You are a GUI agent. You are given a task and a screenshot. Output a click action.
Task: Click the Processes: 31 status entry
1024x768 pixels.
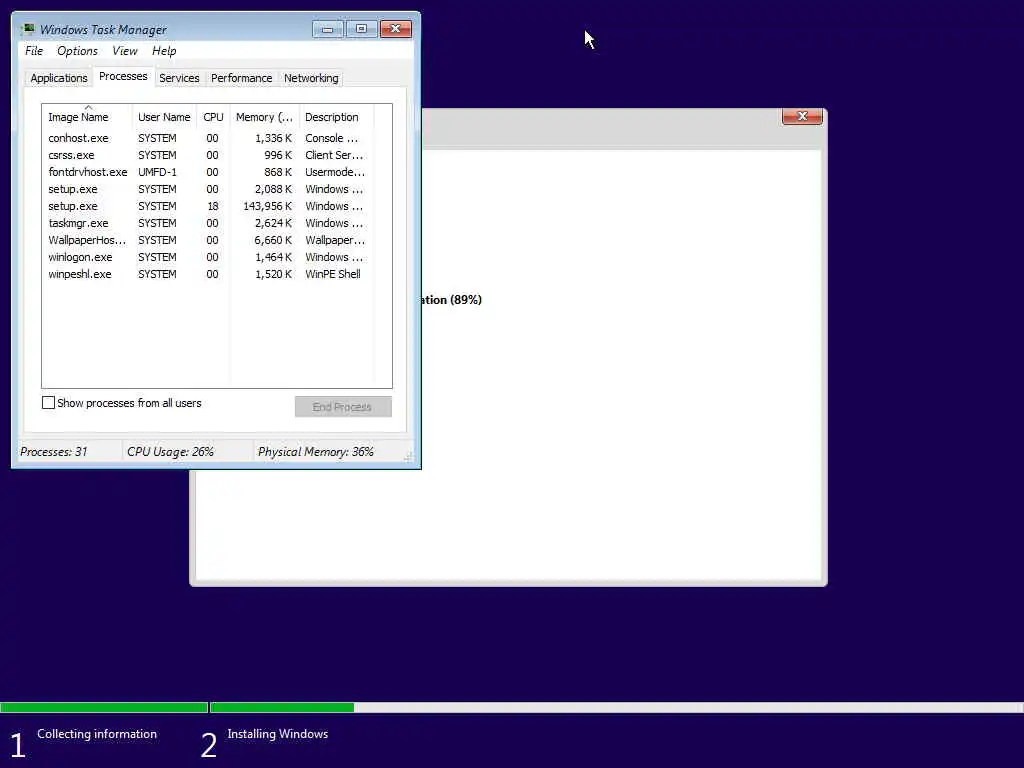pos(54,452)
